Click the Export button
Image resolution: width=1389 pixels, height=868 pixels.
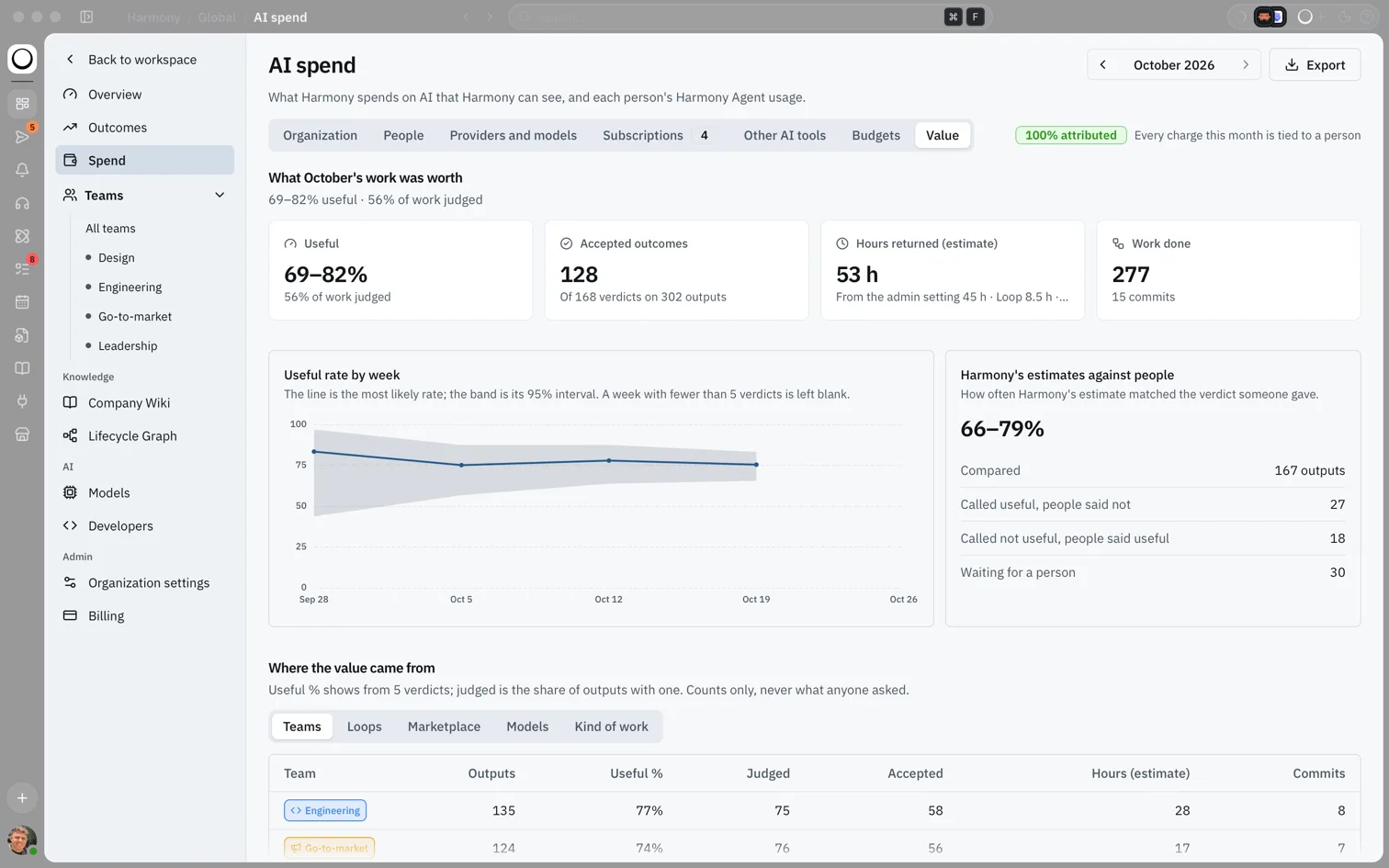(1315, 64)
